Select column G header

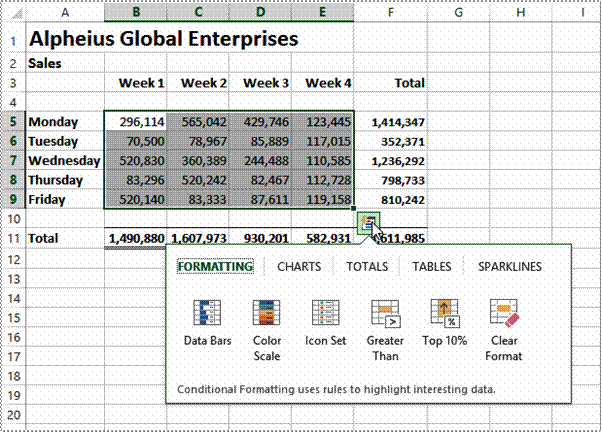click(458, 12)
